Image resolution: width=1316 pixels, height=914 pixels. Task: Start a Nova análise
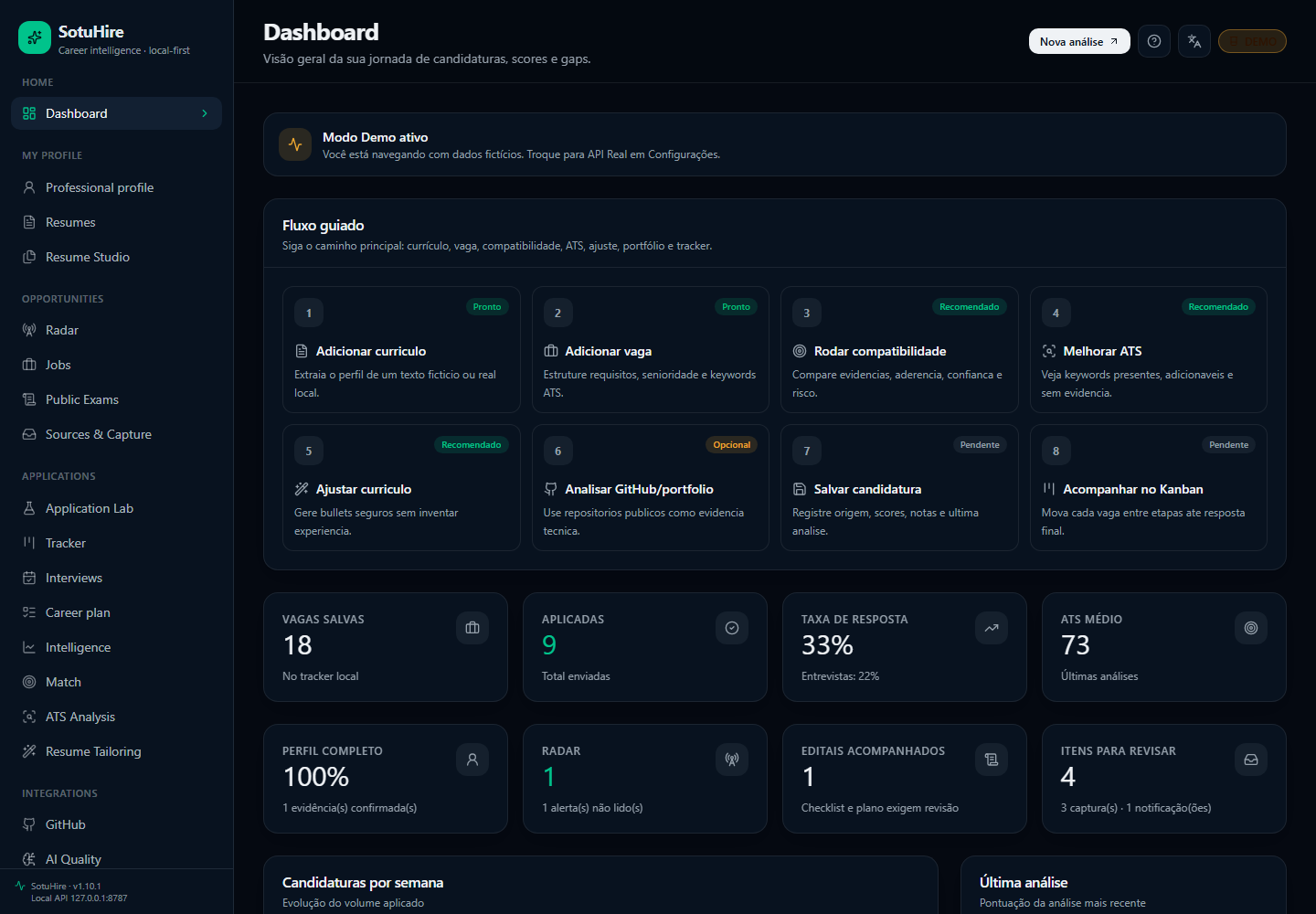click(1079, 41)
